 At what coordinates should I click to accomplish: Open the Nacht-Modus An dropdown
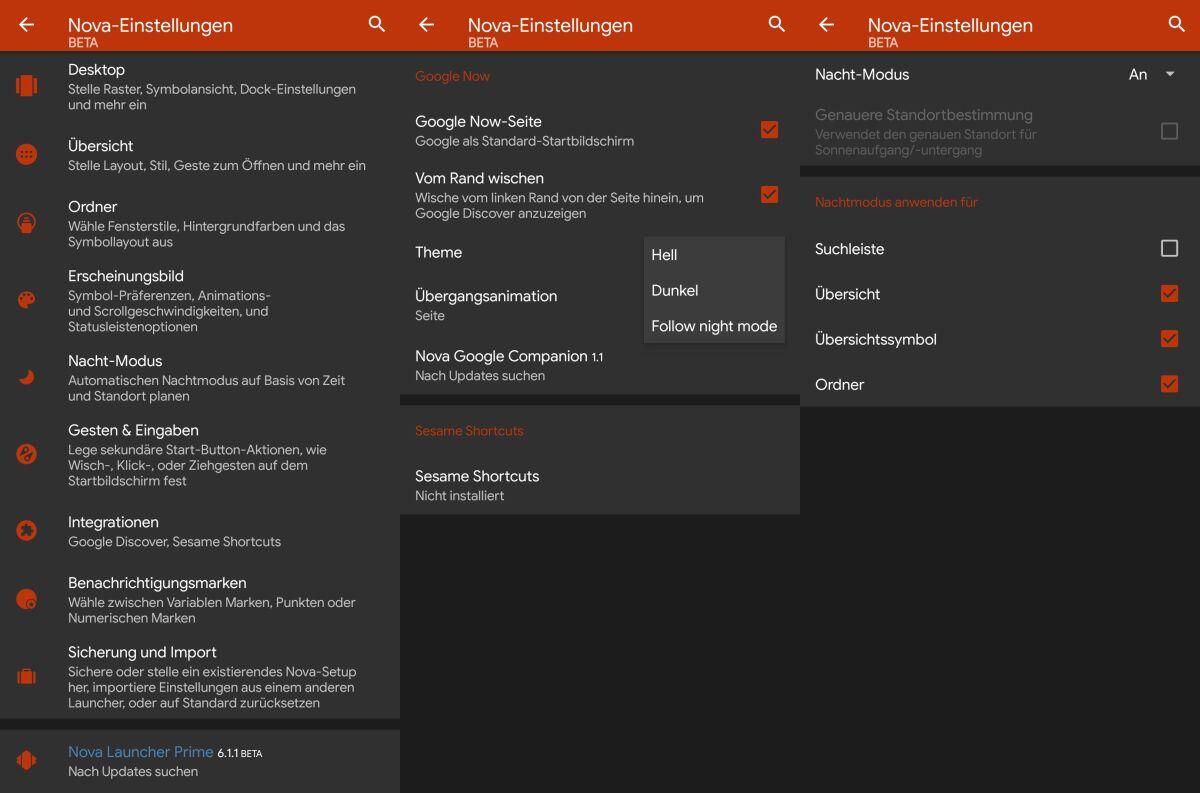[x=1150, y=75]
